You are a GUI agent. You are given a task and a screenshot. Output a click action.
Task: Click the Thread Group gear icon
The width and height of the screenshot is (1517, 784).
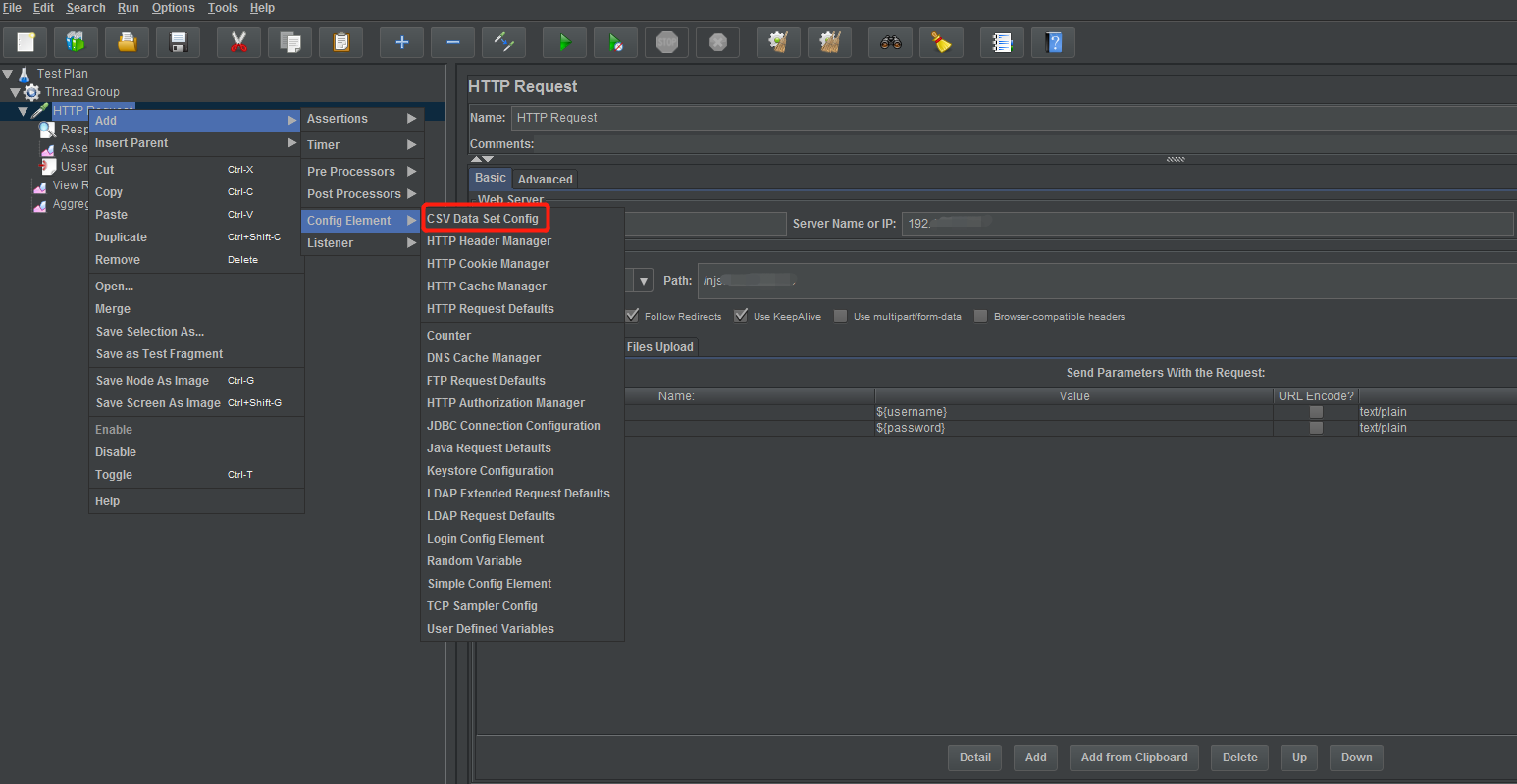32,92
